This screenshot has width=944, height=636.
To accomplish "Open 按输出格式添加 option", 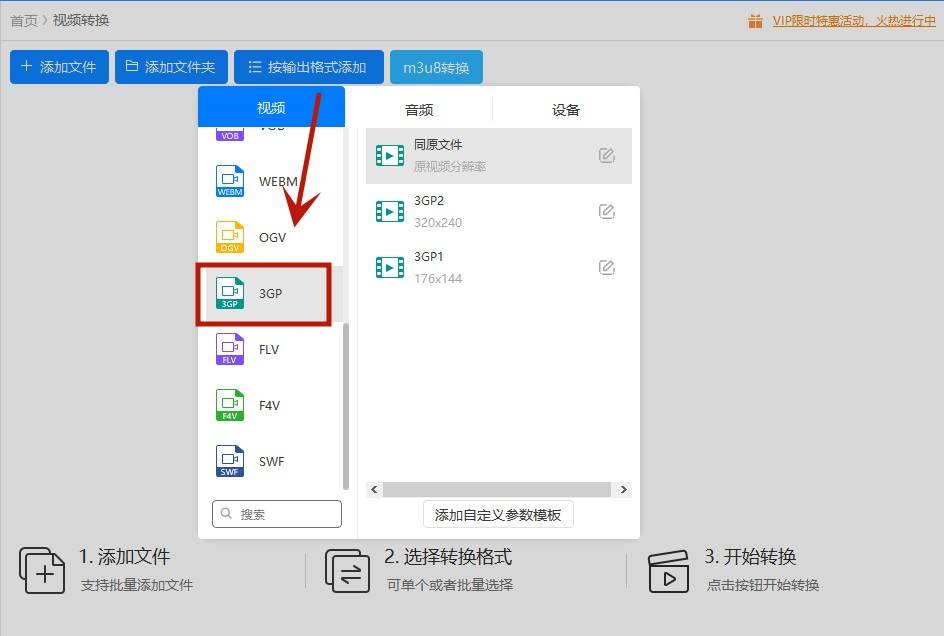I will pos(309,67).
